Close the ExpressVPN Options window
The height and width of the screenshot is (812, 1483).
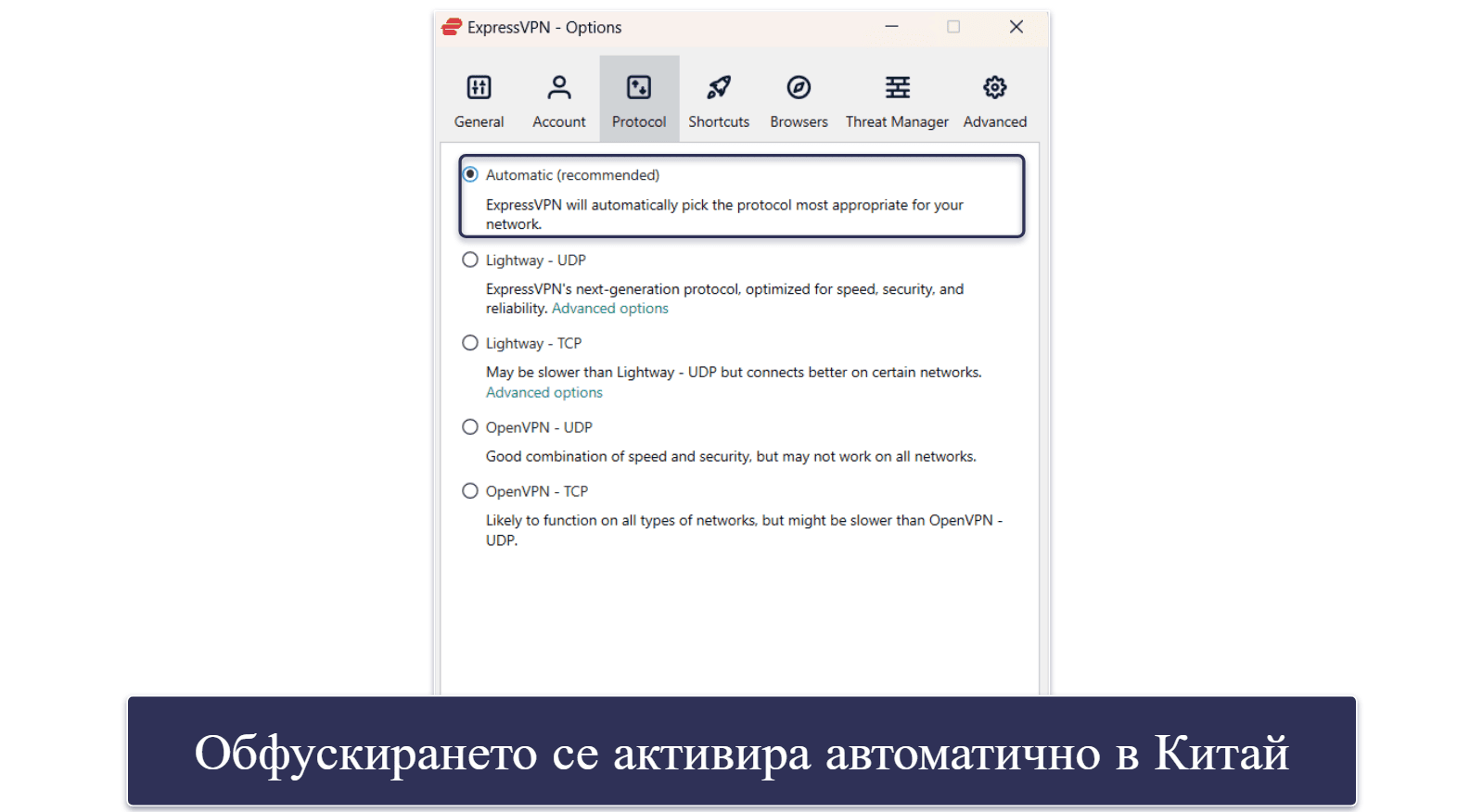[1016, 27]
